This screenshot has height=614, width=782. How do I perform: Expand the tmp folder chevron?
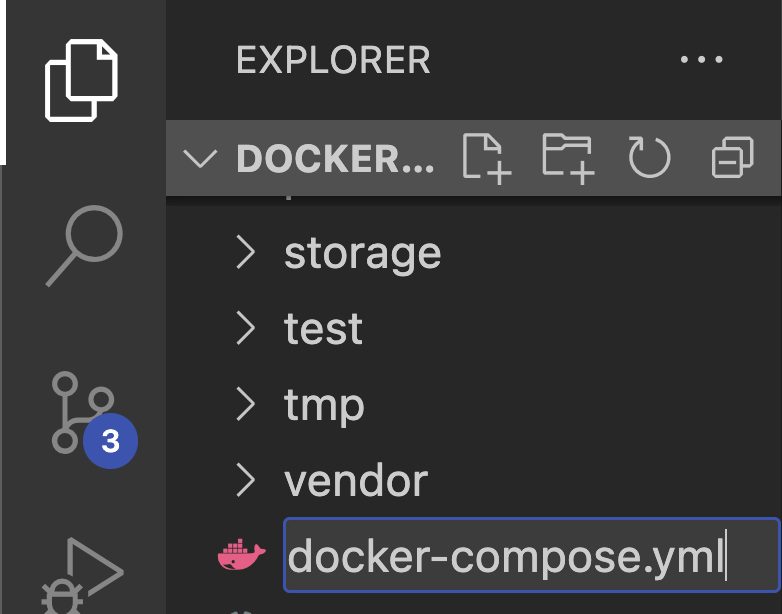(246, 405)
